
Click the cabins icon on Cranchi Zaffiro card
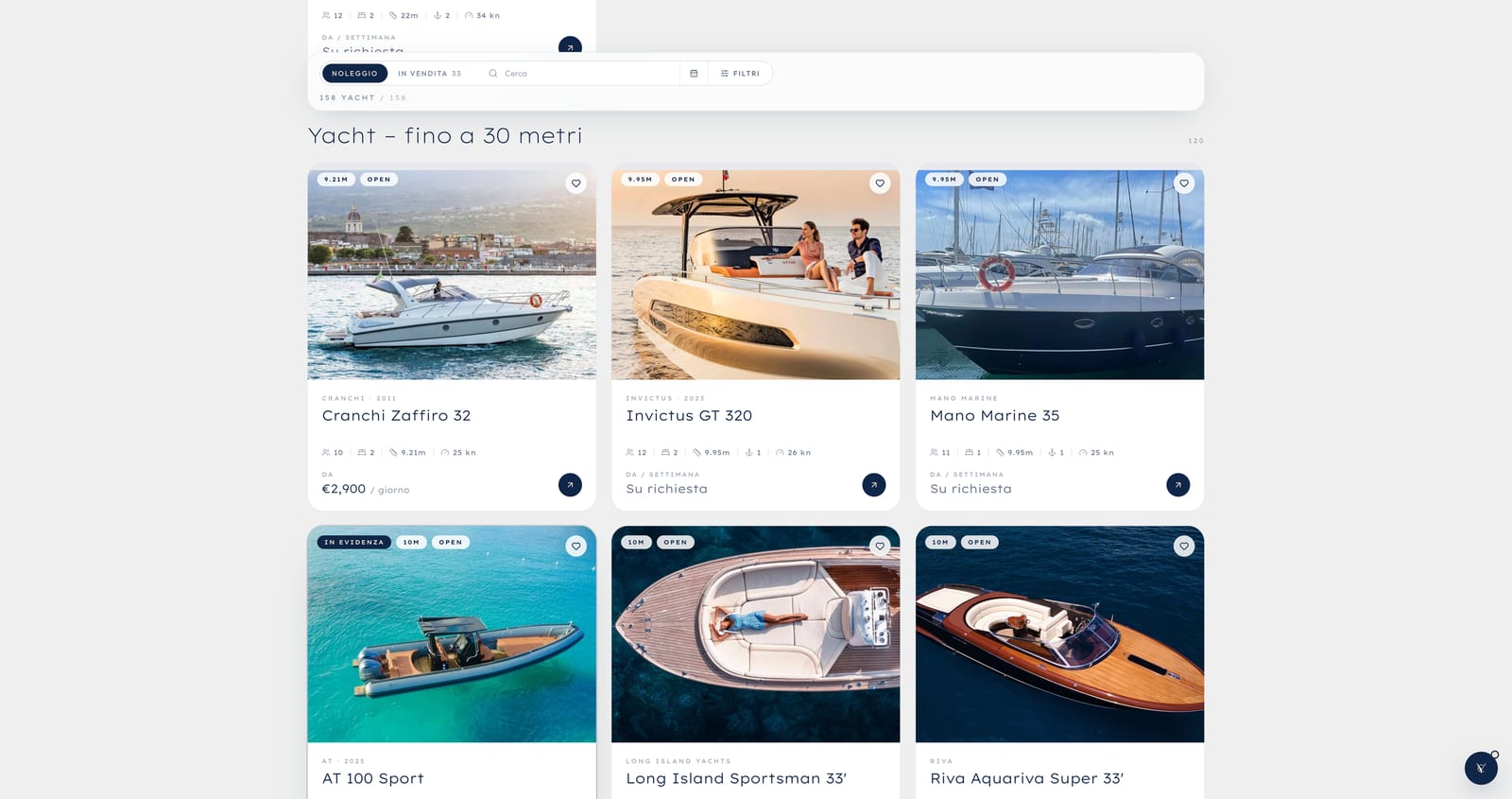point(361,453)
